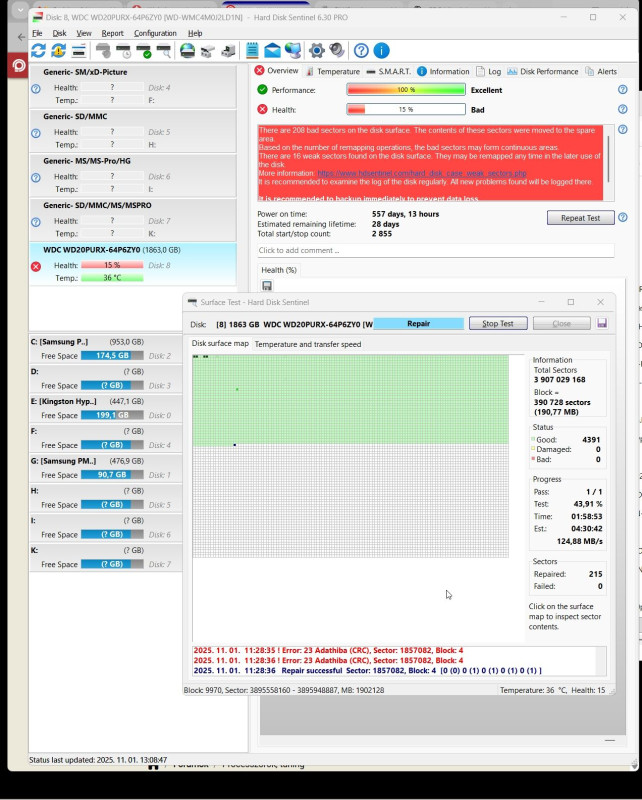This screenshot has width=642, height=800.
Task: Click the question icon of Generic- SM/xD-Picture disk
Action: pyautogui.click(x=36, y=89)
